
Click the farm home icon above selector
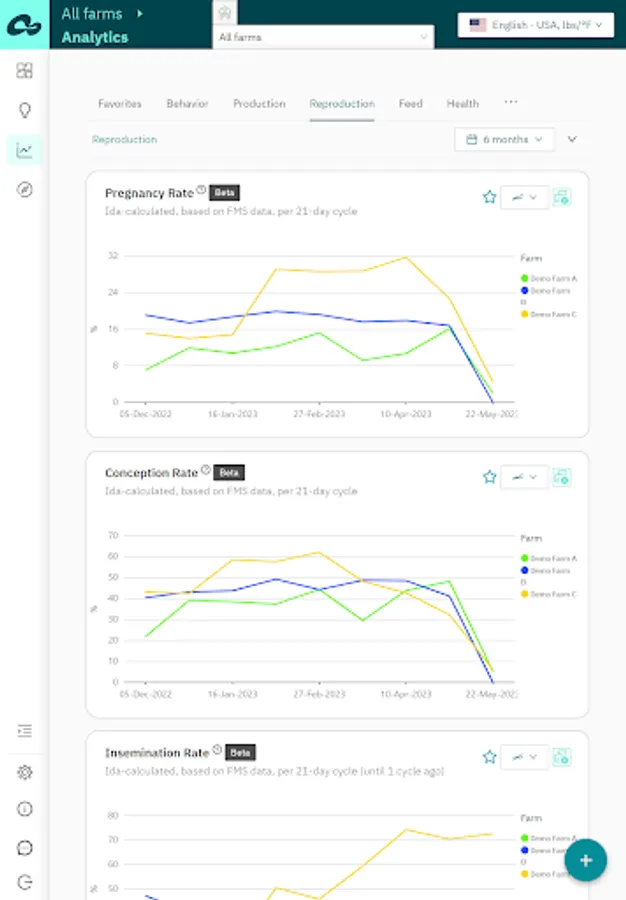click(x=225, y=13)
